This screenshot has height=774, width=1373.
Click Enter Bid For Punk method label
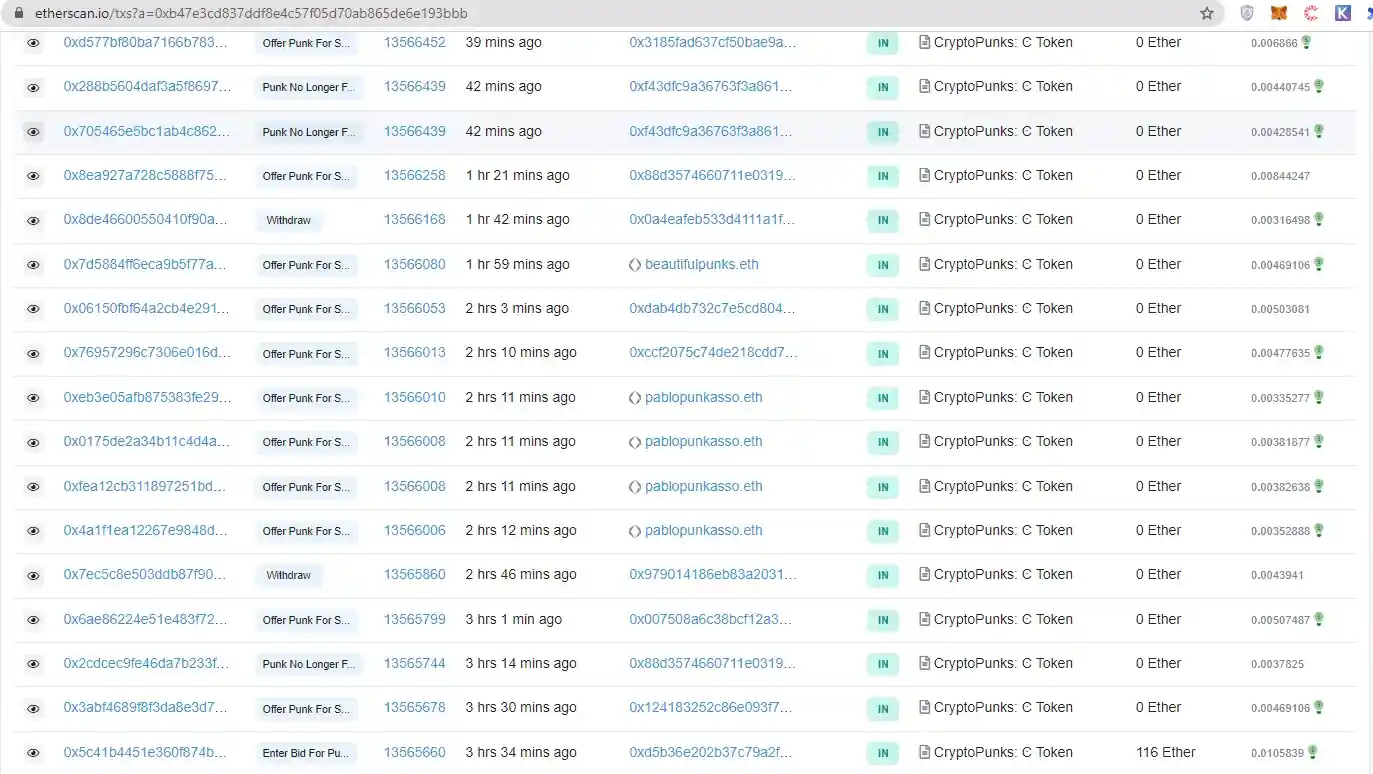click(305, 753)
